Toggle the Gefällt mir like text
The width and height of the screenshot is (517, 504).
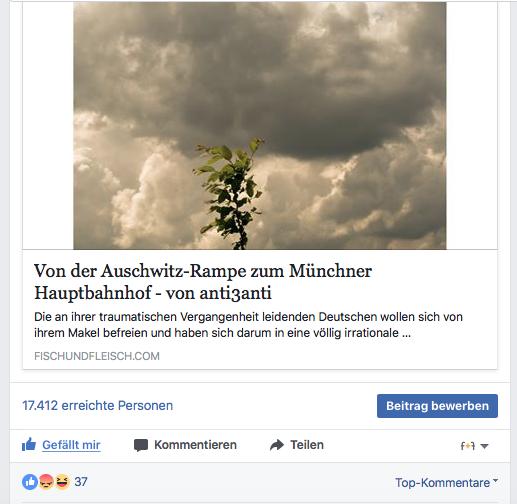[71, 445]
